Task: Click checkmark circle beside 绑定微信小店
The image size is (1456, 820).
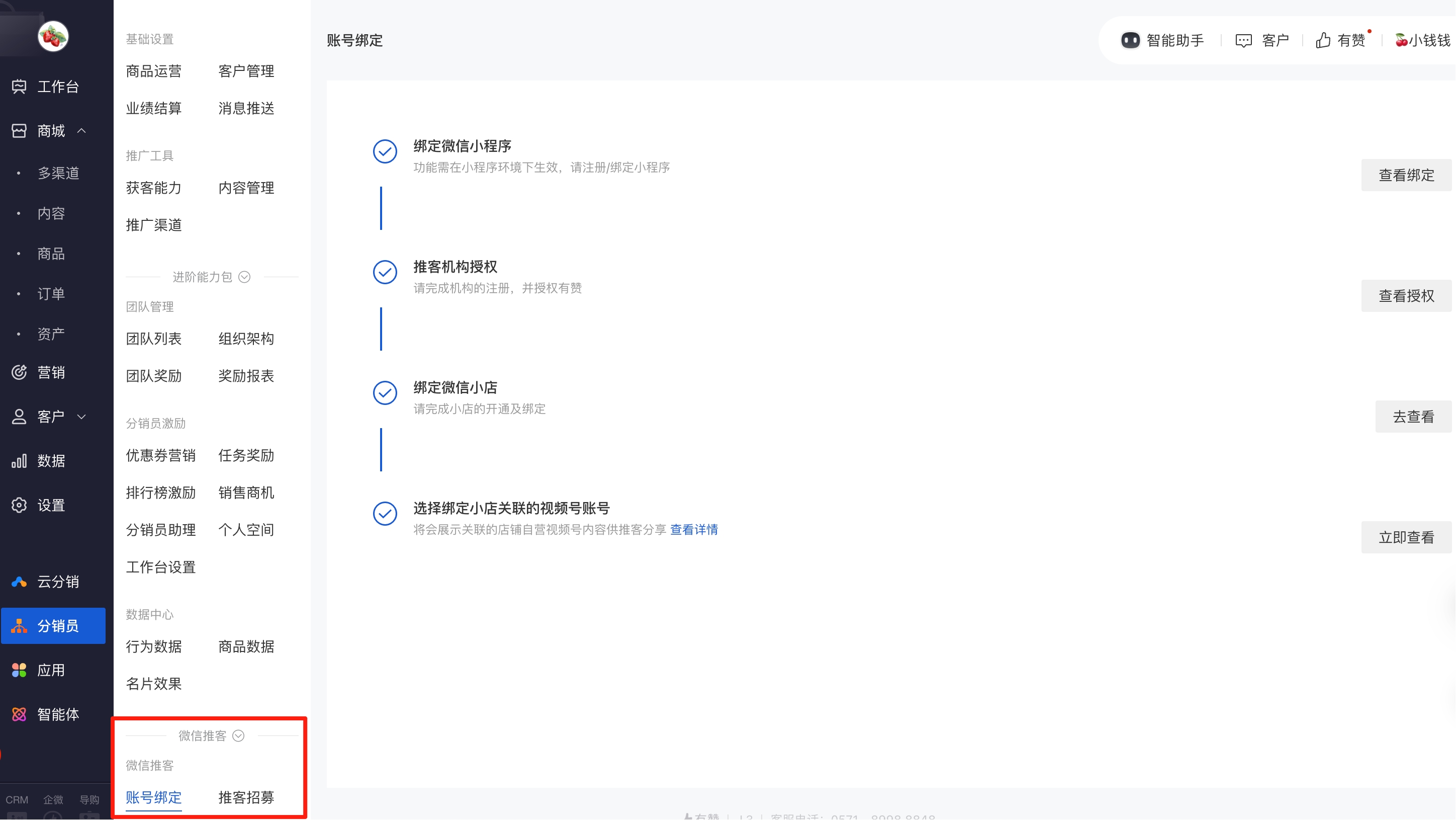Action: (385, 393)
